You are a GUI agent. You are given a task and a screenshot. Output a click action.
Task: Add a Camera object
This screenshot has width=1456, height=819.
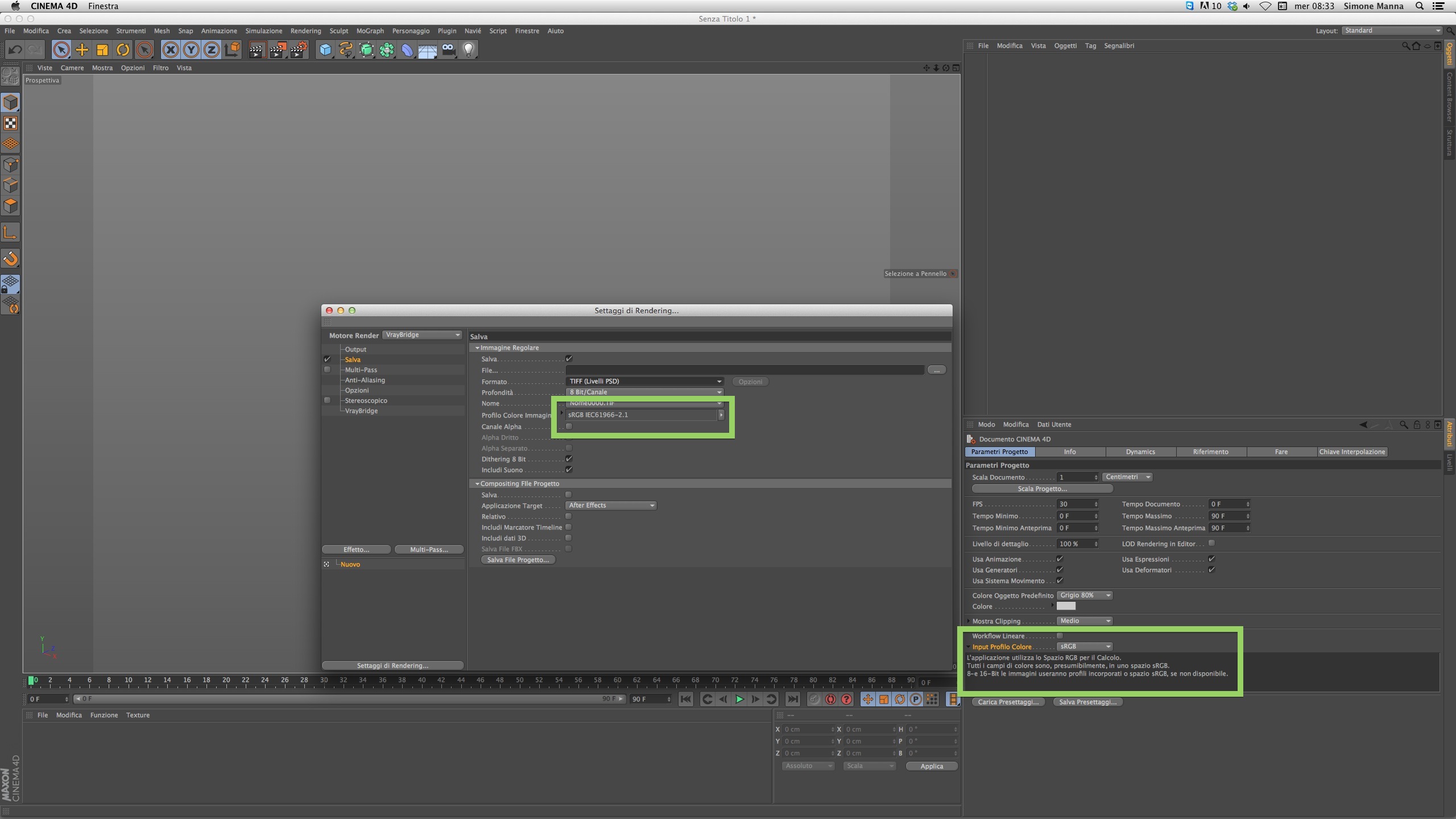click(x=448, y=50)
